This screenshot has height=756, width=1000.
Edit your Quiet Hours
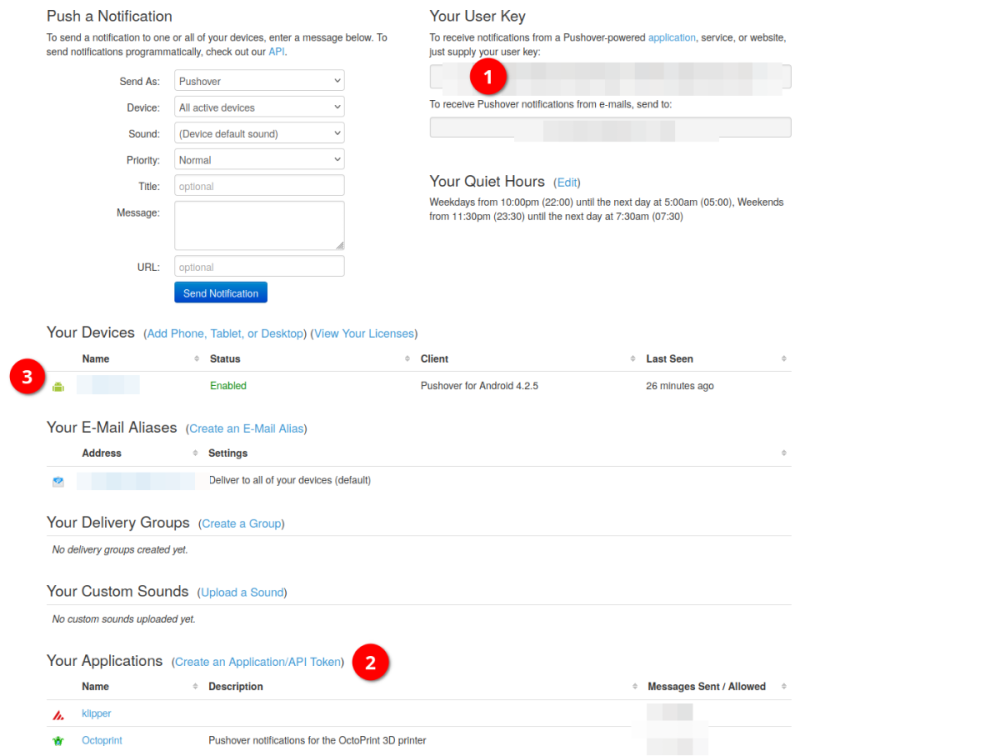(x=567, y=182)
